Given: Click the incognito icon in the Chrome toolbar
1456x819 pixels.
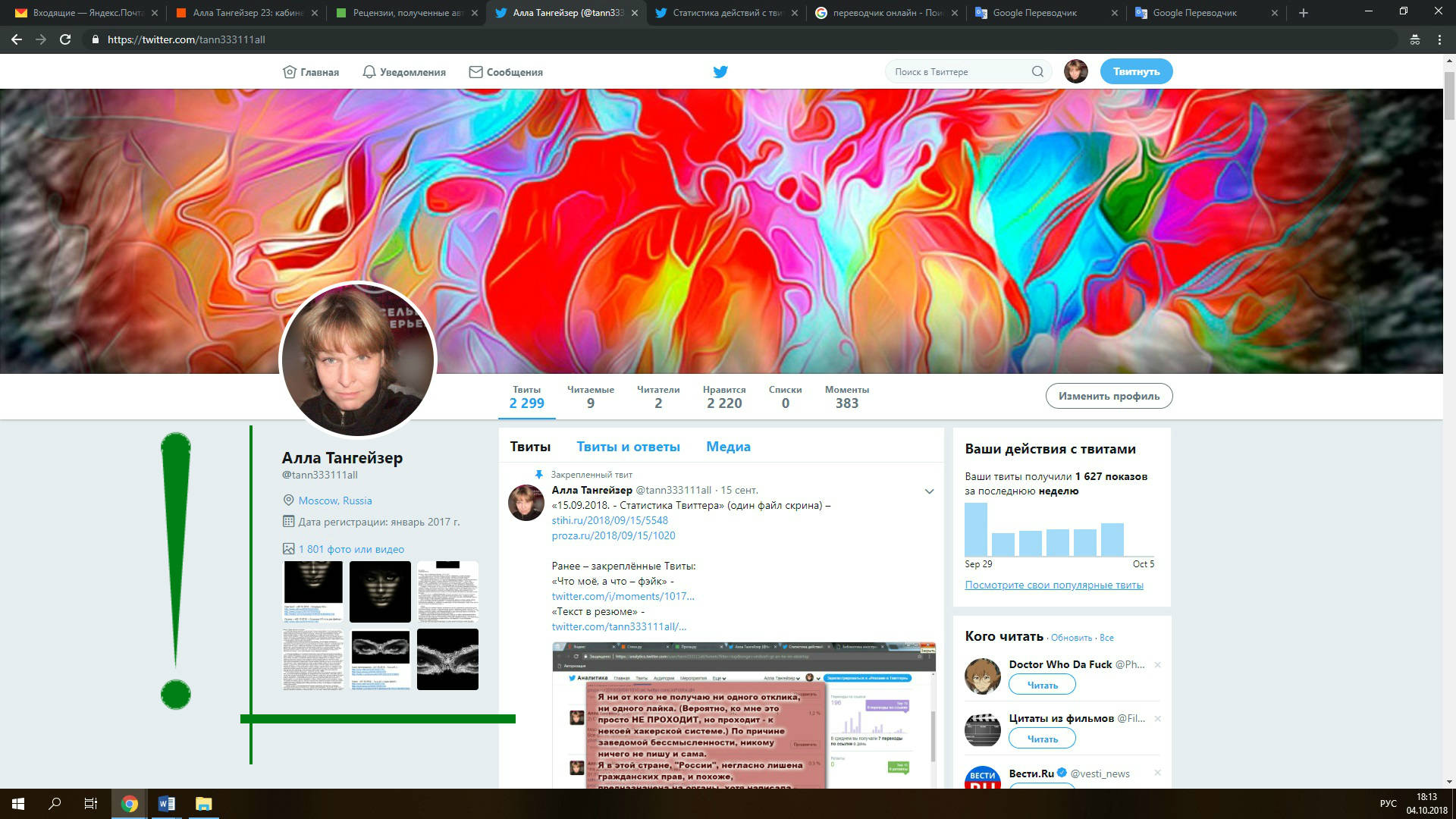Looking at the screenshot, I should coord(1414,39).
